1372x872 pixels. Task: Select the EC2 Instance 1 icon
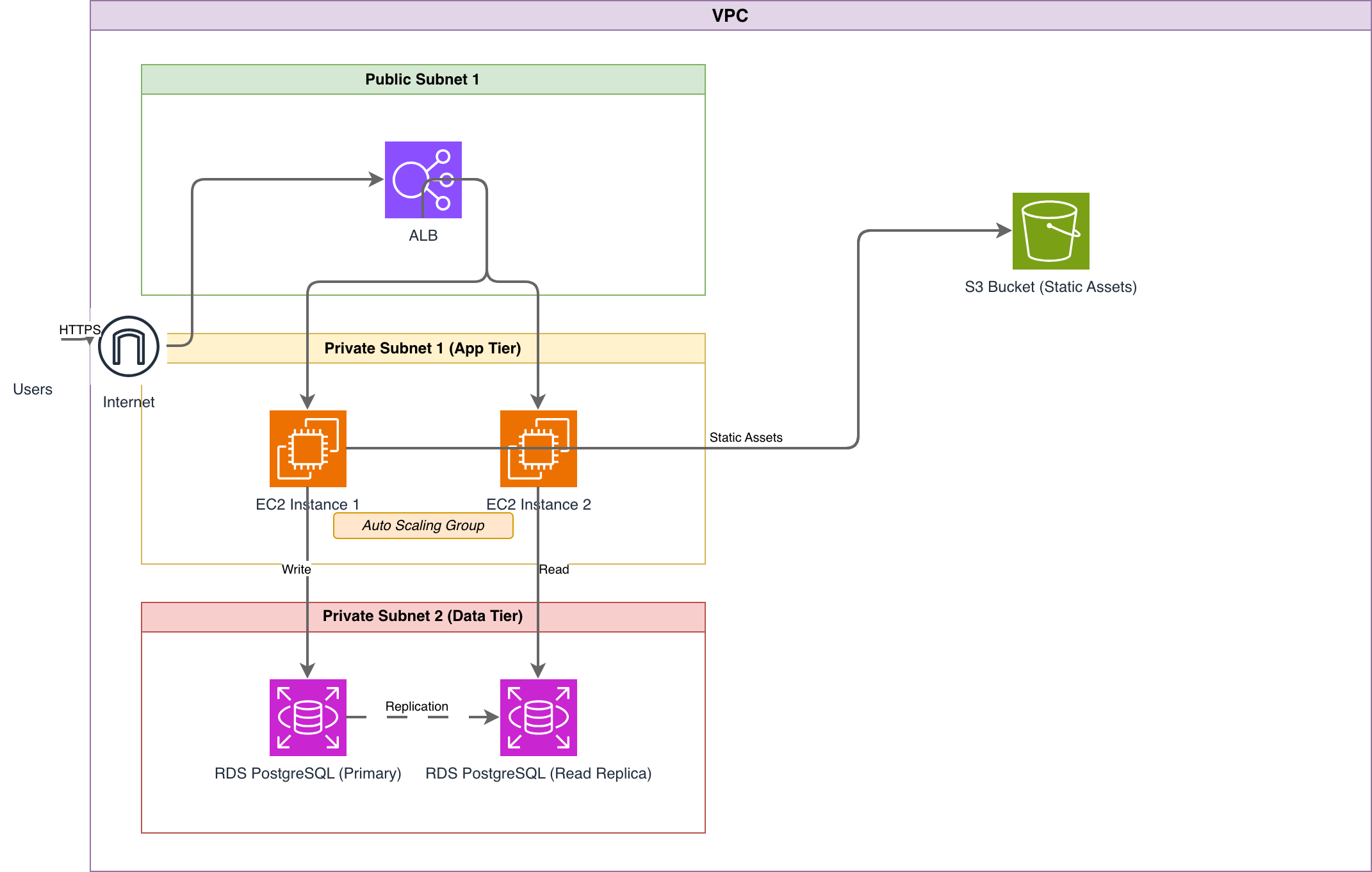click(307, 448)
